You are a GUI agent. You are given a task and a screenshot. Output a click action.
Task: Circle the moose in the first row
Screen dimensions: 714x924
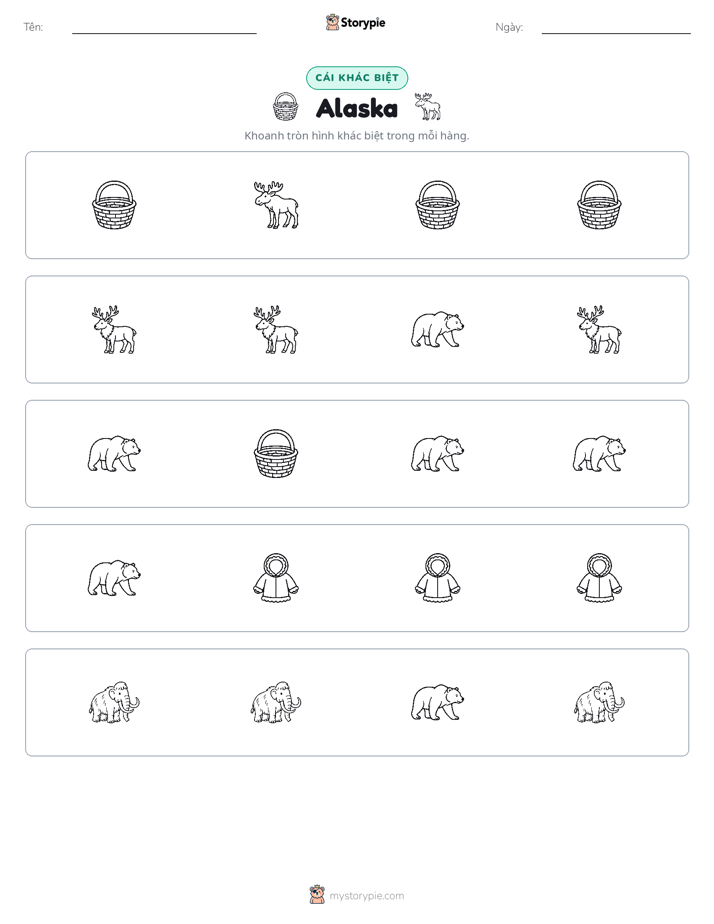(x=276, y=204)
